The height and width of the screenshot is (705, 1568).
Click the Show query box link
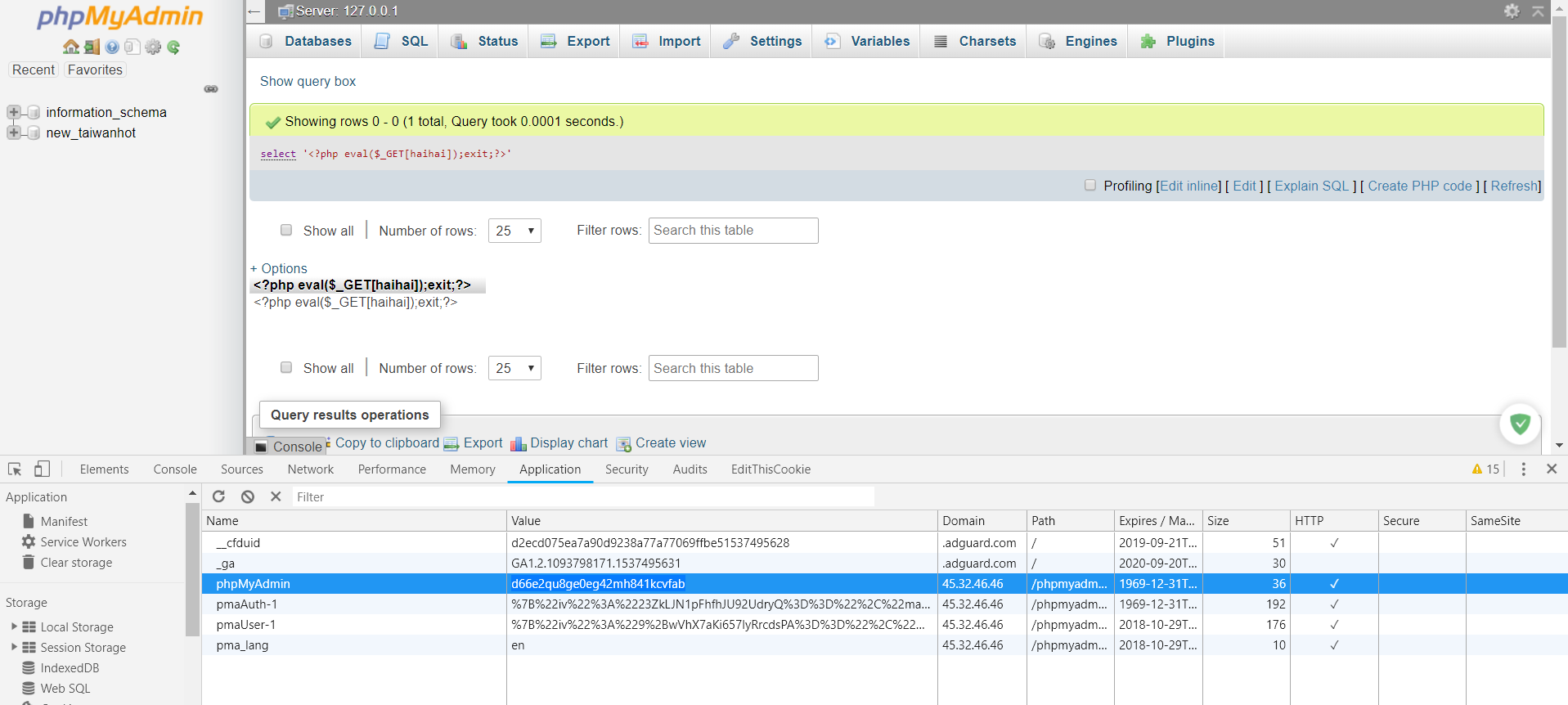308,81
